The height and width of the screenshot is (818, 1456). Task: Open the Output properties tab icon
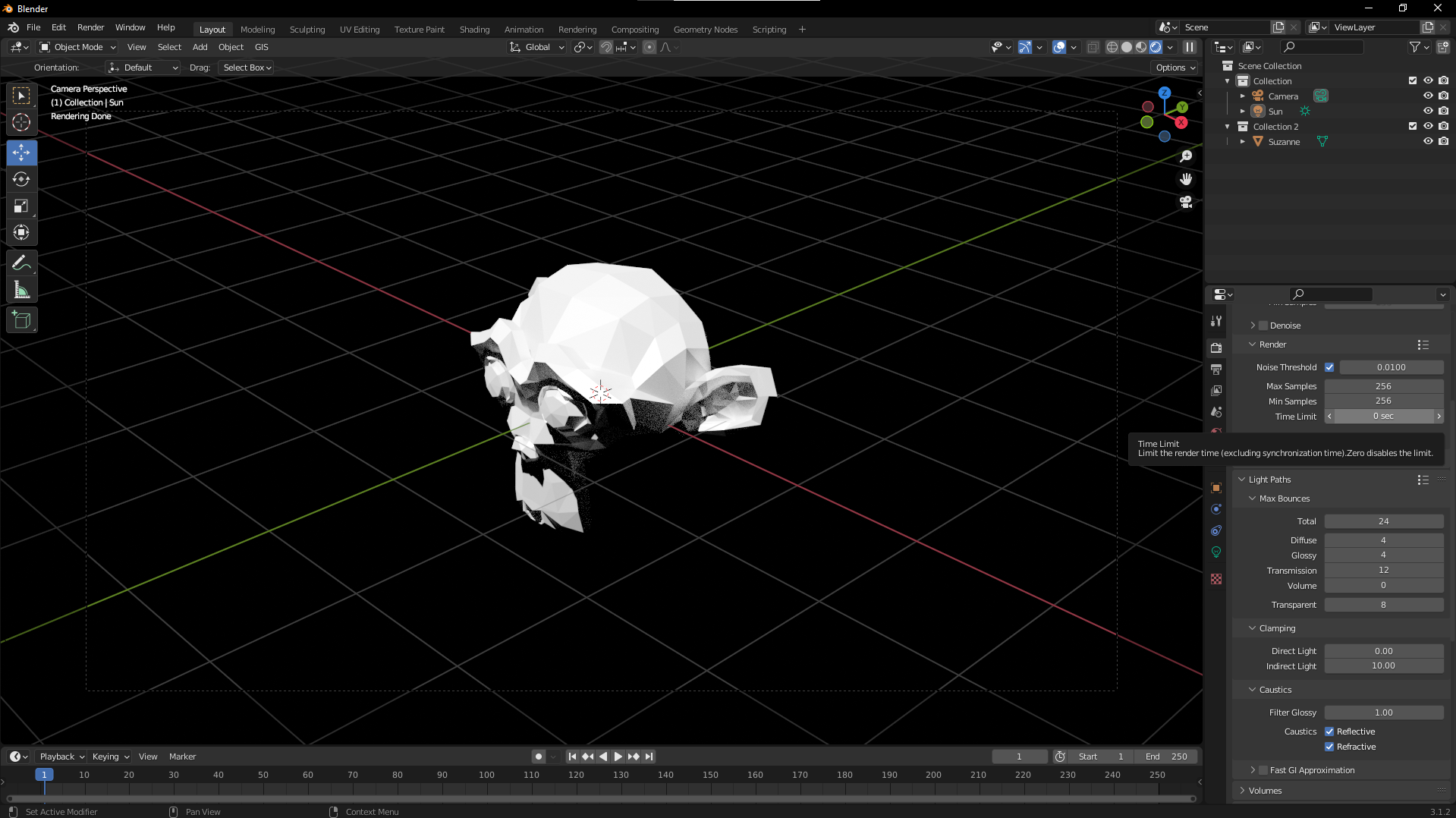pos(1216,370)
